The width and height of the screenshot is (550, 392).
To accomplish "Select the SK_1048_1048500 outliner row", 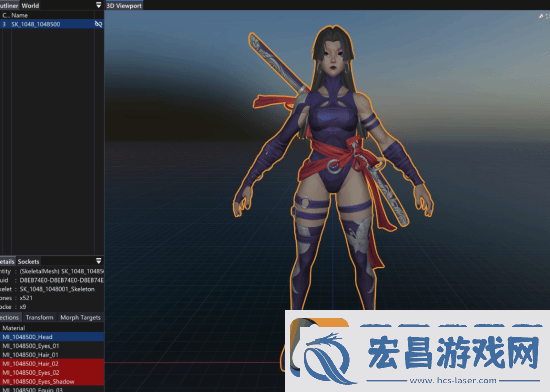I will click(x=52, y=24).
